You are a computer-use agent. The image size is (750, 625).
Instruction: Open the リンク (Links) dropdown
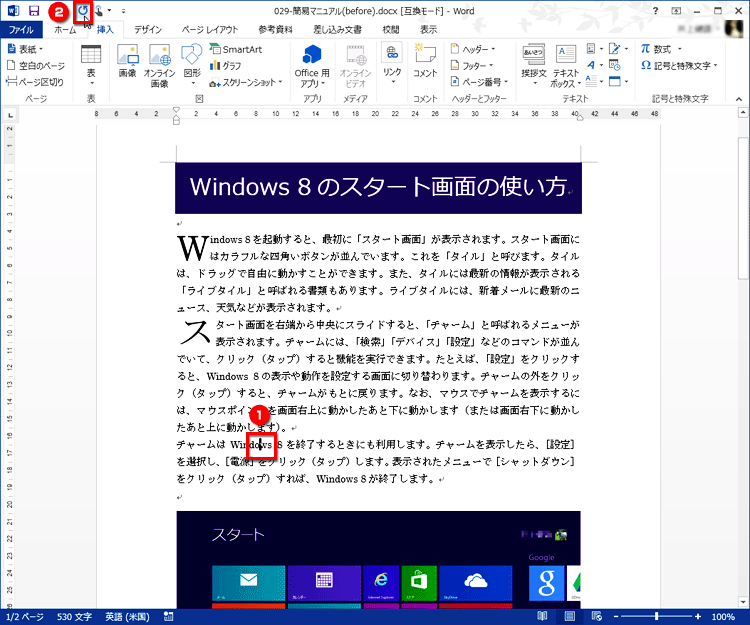pos(392,64)
